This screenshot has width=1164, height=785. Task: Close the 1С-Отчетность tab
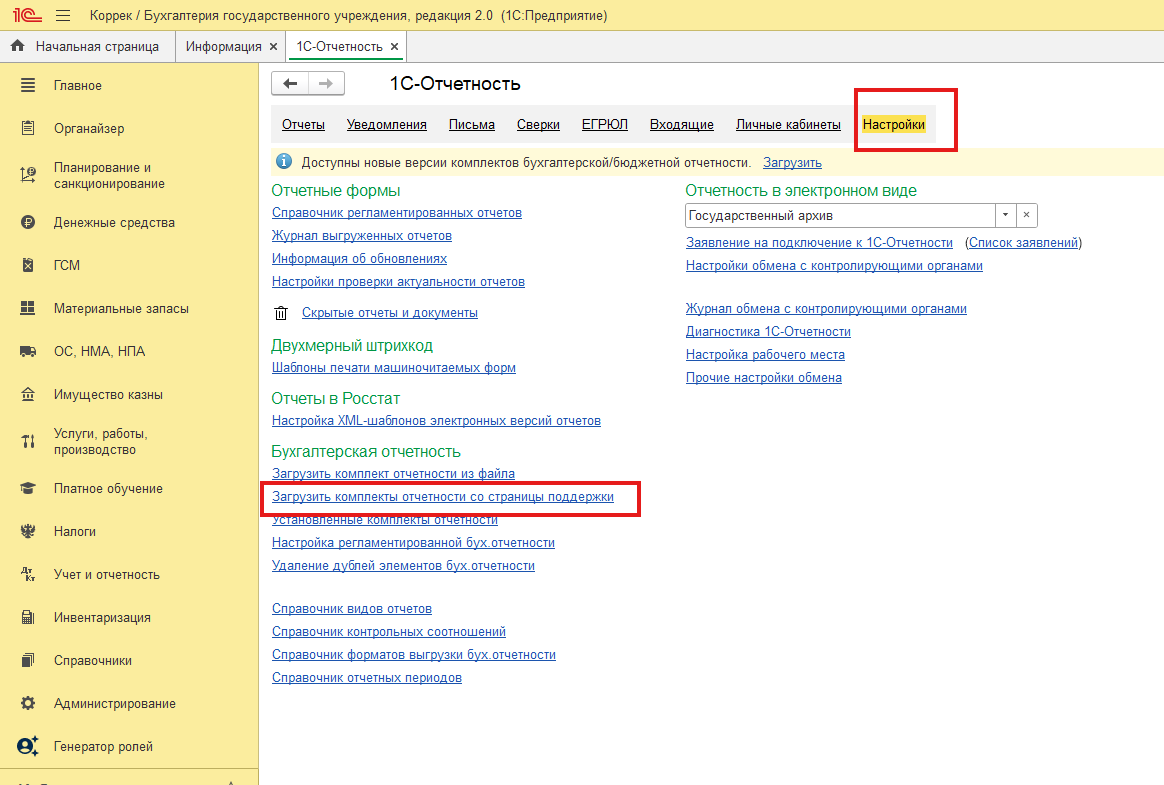point(394,46)
